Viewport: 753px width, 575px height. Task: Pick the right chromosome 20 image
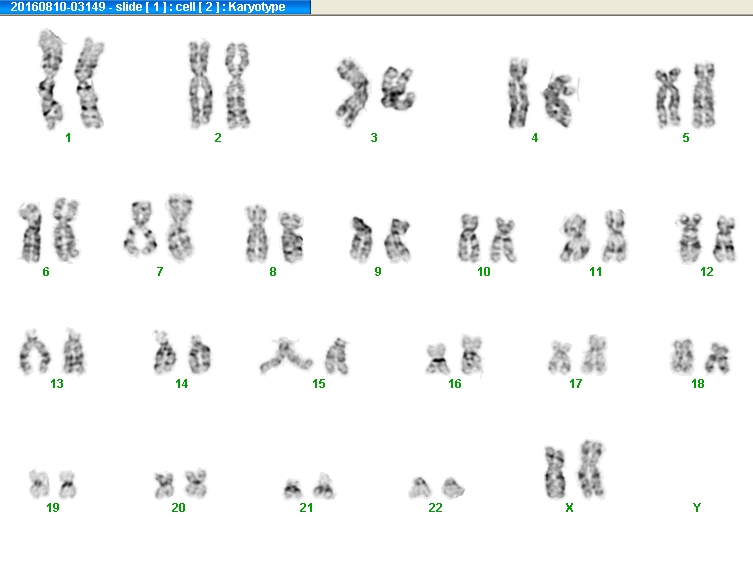196,483
